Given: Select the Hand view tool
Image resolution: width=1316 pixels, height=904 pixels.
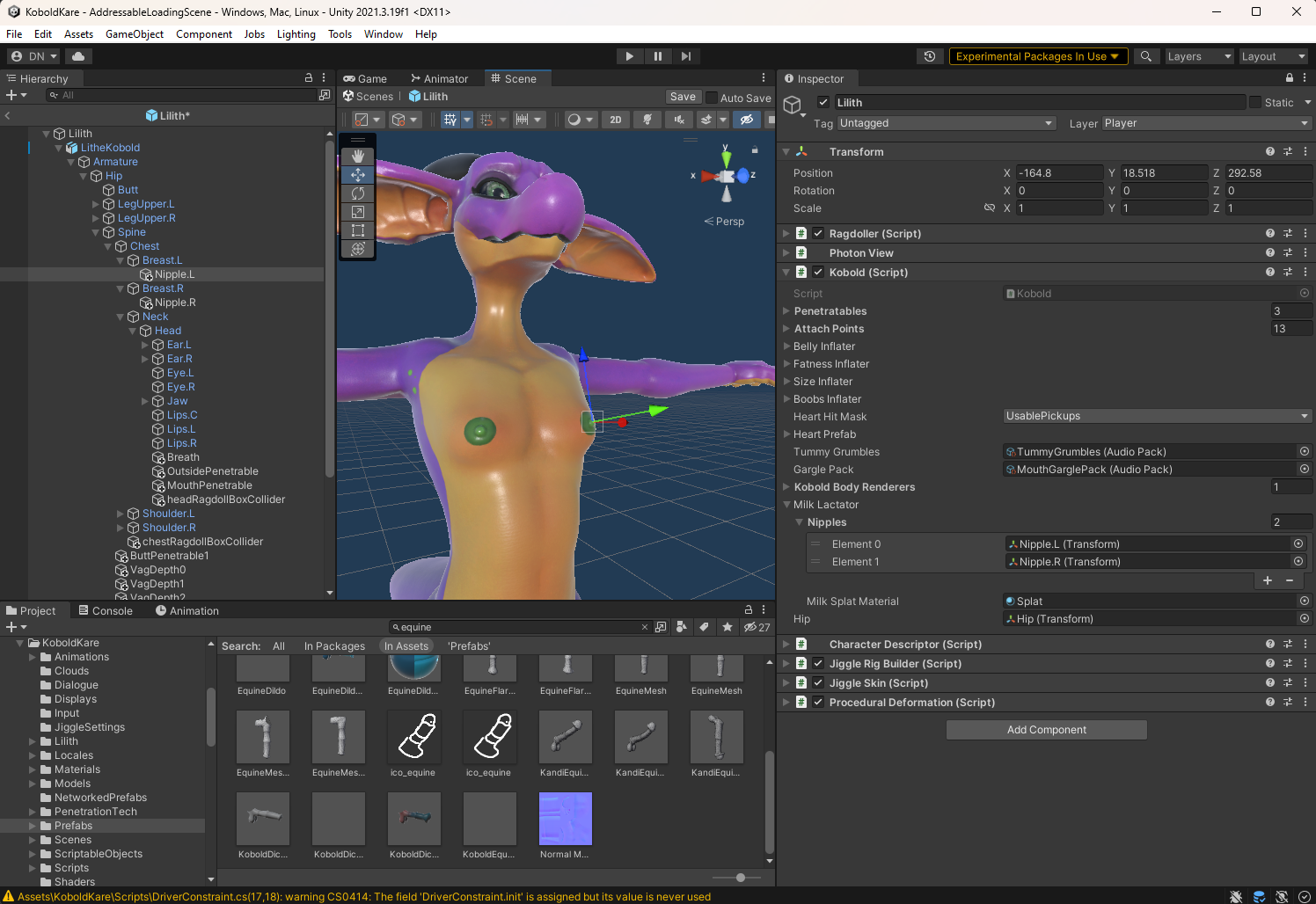Looking at the screenshot, I should tap(357, 156).
